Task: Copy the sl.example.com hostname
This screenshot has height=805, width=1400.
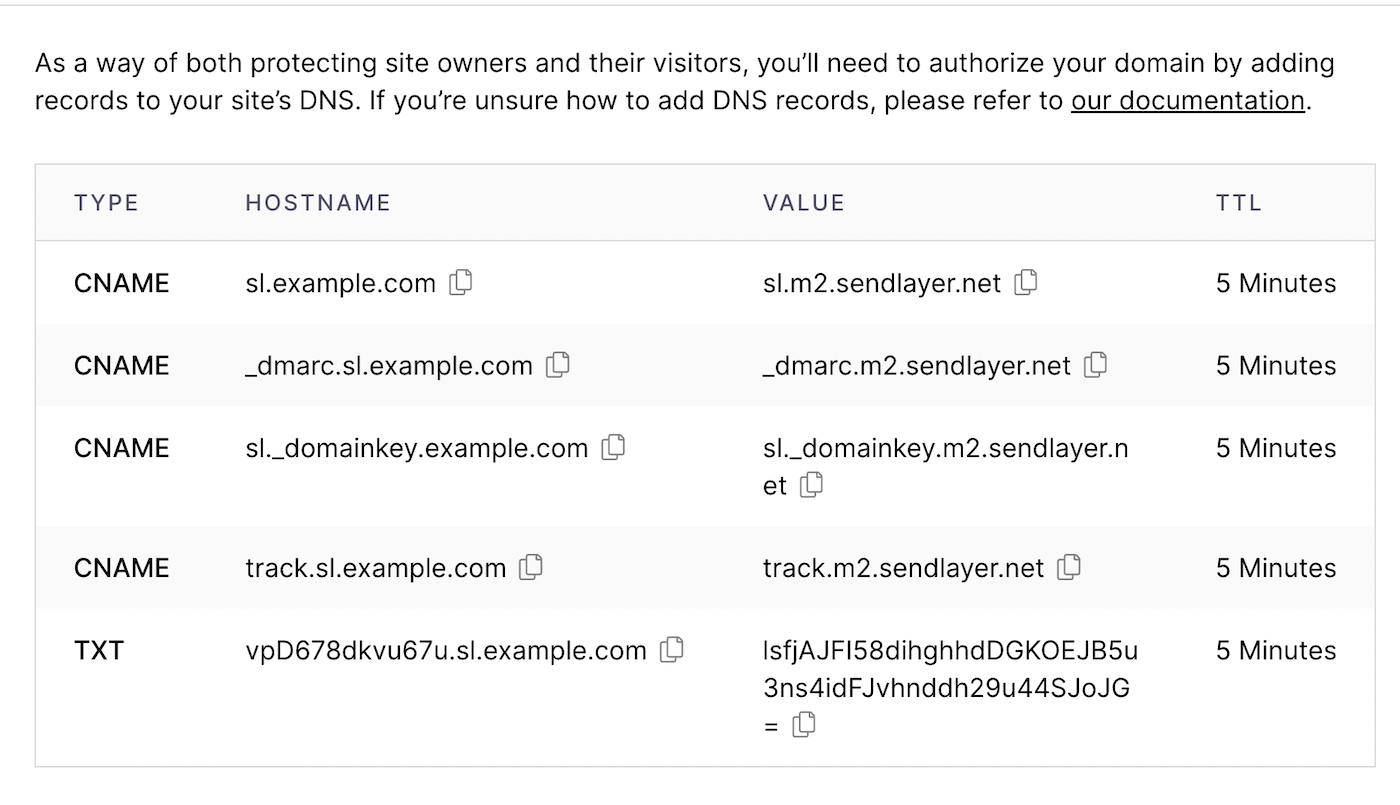Action: coord(460,283)
